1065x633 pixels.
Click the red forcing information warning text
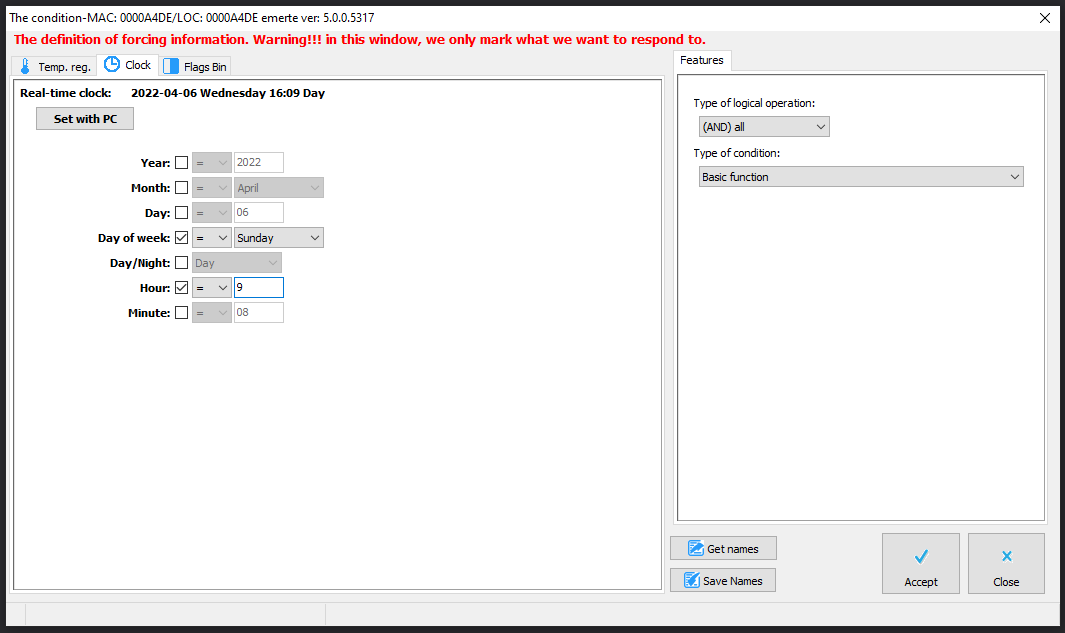359,39
